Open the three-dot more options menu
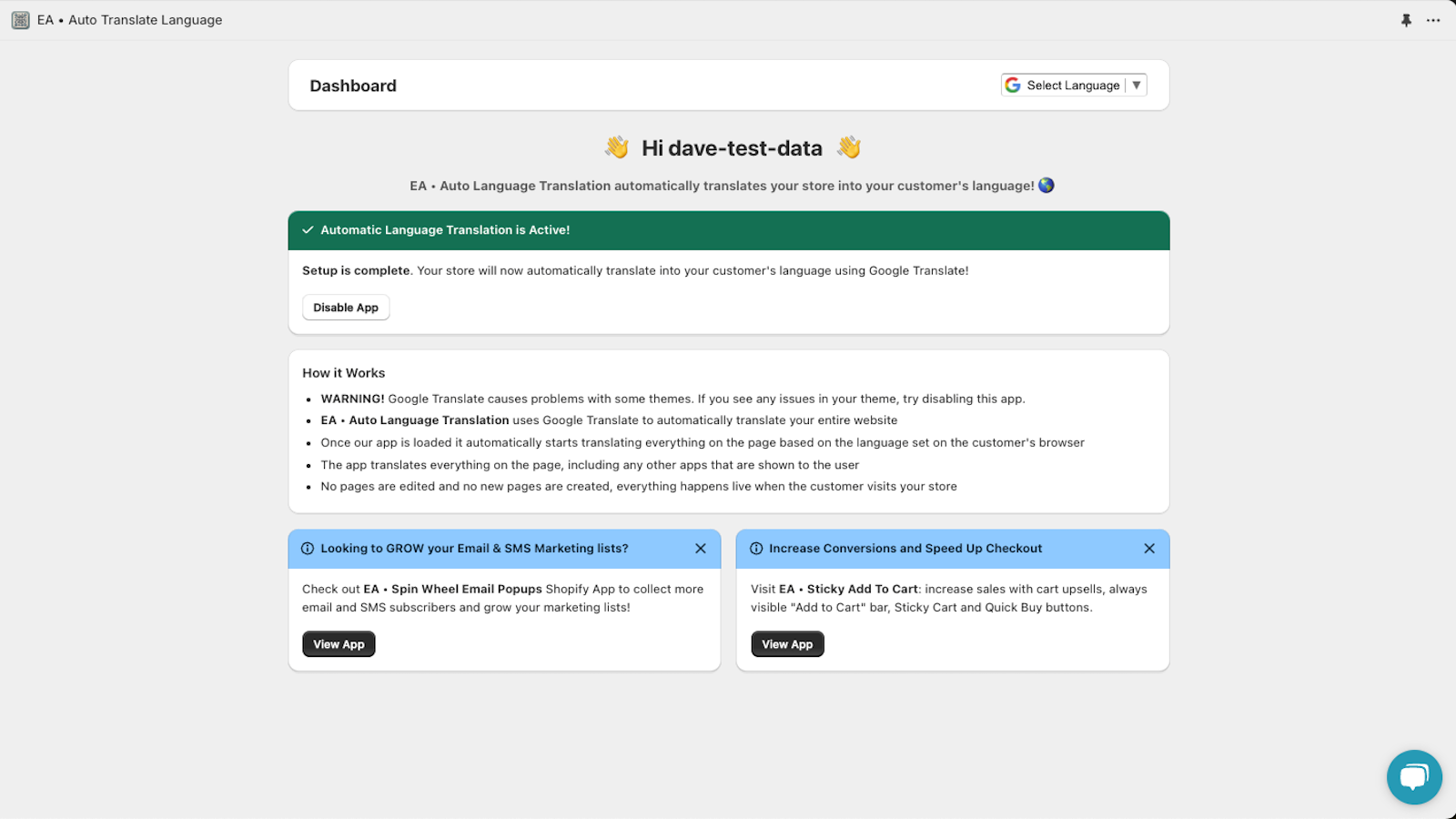The height and width of the screenshot is (819, 1456). pyautogui.click(x=1433, y=20)
